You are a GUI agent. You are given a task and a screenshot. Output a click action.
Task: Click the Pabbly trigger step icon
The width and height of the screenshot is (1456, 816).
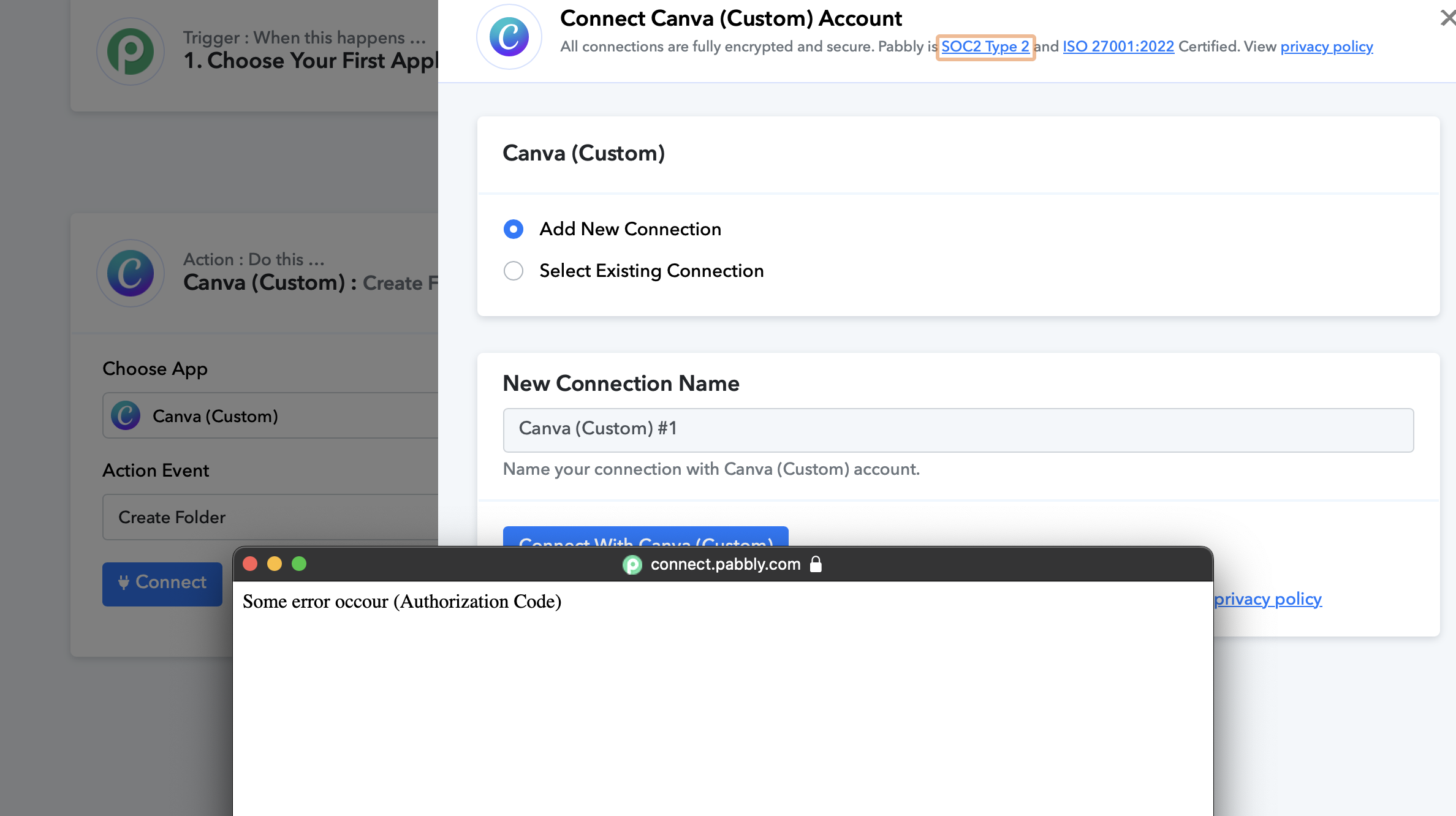click(x=131, y=51)
